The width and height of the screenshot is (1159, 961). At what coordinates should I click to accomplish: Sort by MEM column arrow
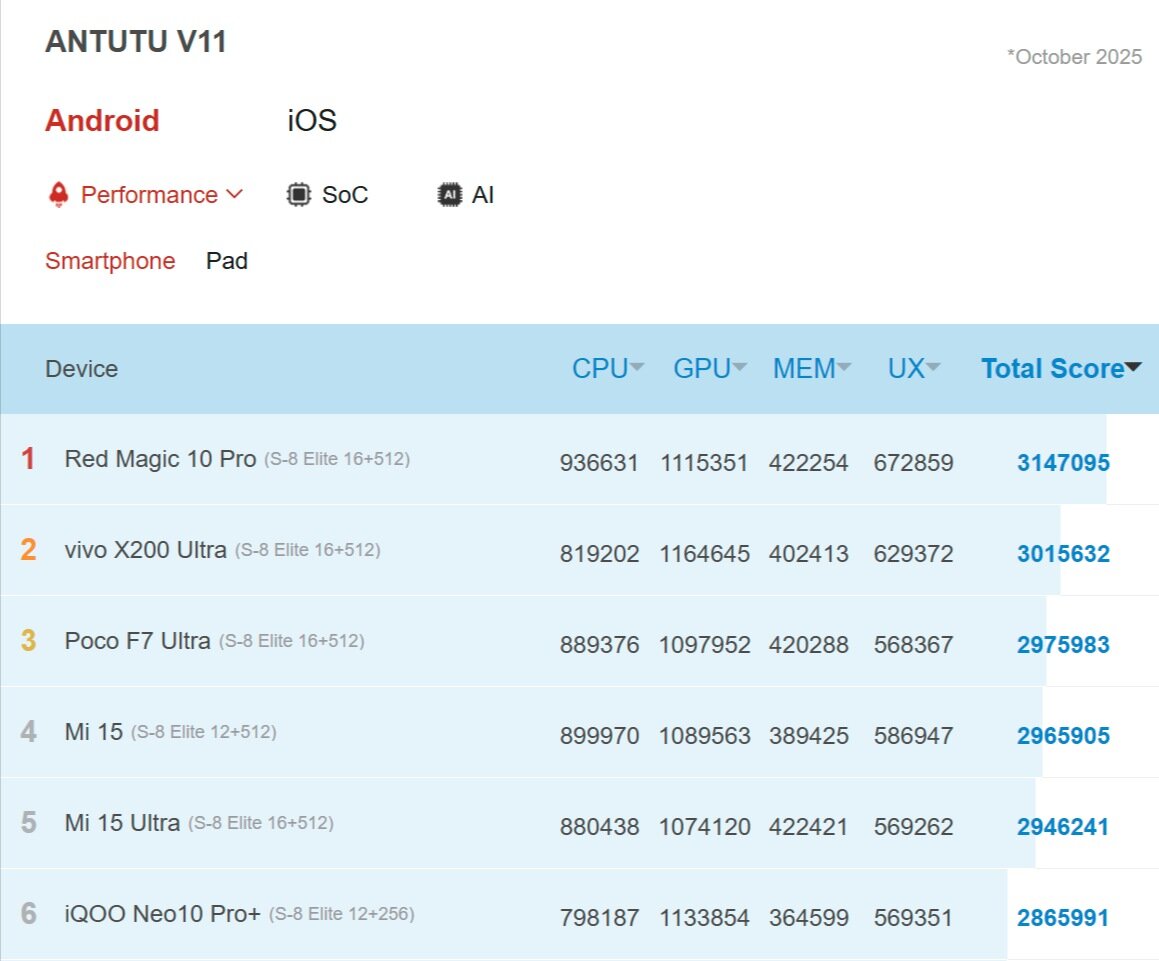pos(844,368)
